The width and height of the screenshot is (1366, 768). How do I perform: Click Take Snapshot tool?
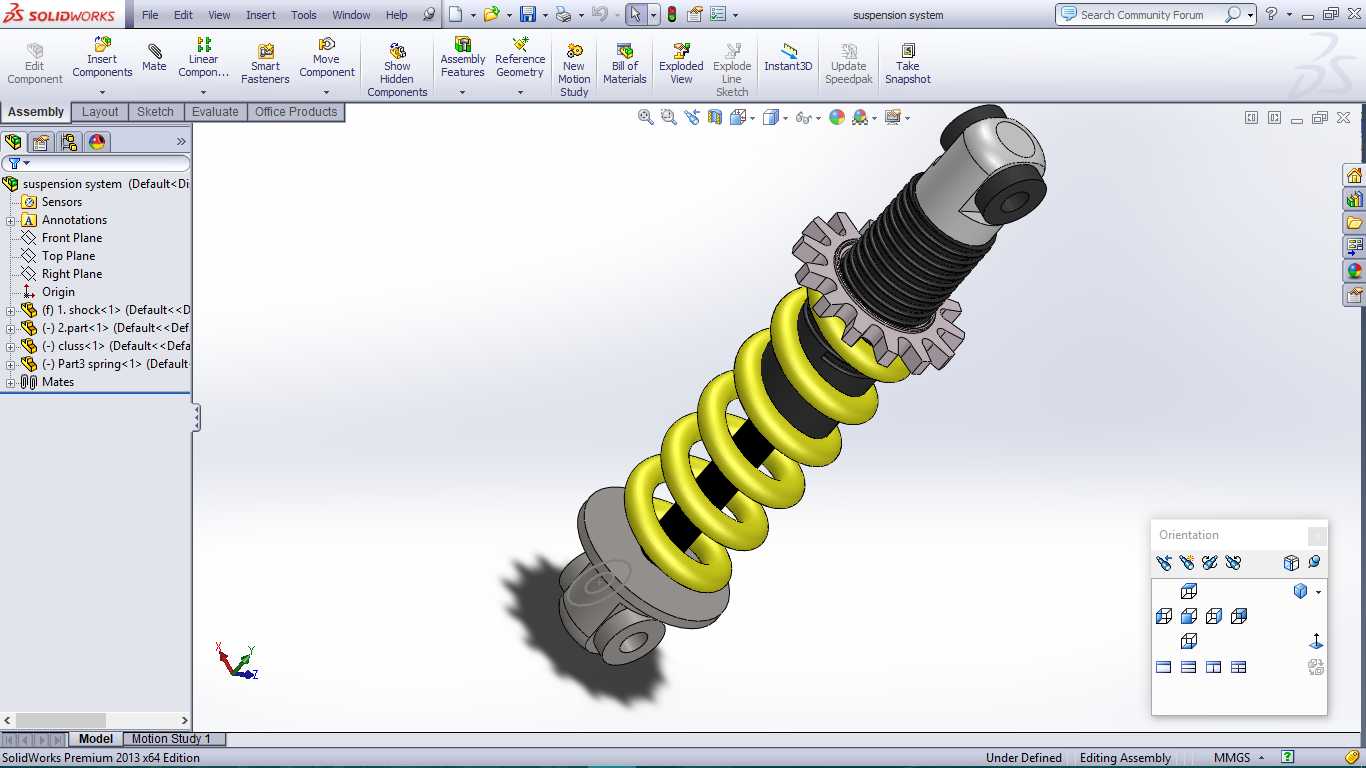(x=907, y=64)
